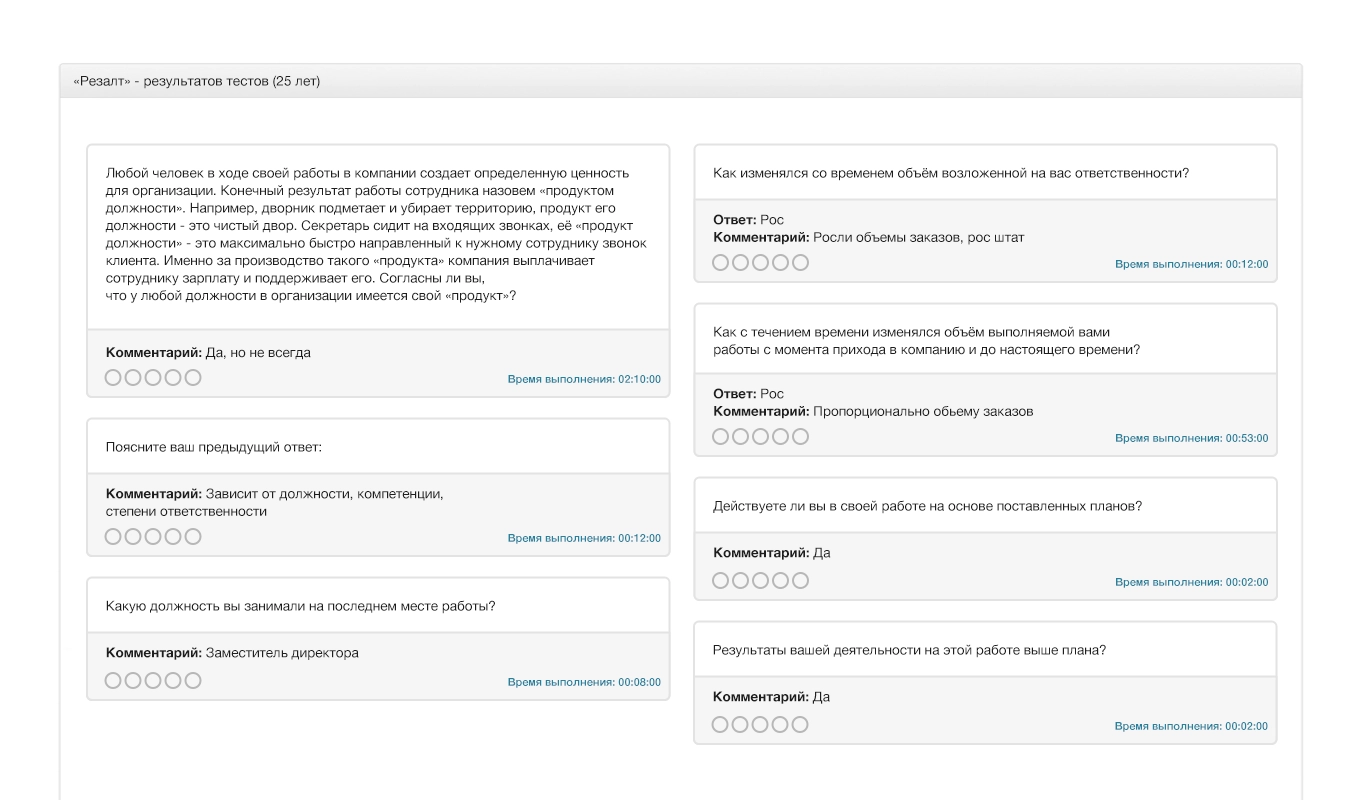
Task: Select first rating circle under 'Да, но не всегда'
Action: (x=113, y=377)
